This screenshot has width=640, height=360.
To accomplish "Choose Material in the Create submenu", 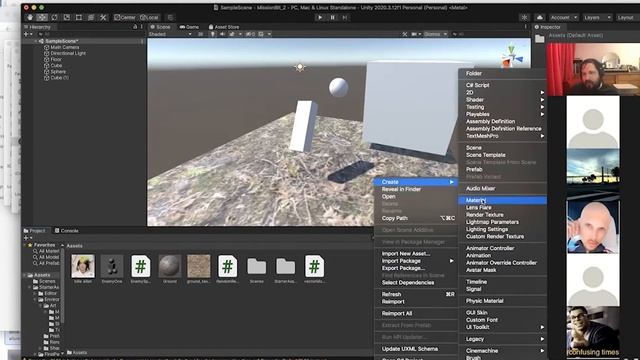I will [x=502, y=200].
